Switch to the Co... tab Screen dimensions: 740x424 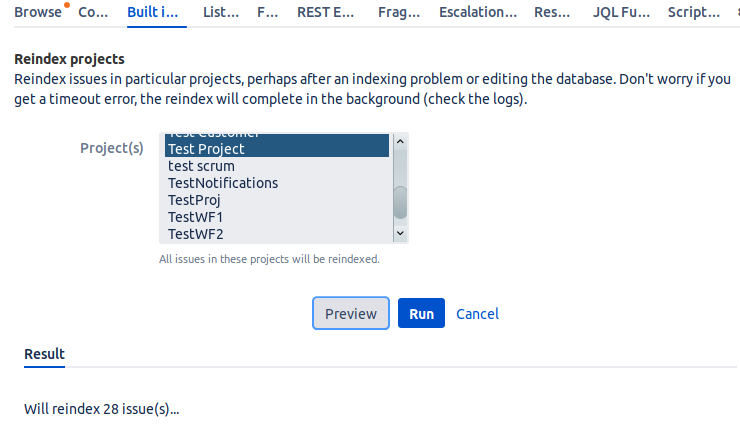click(x=93, y=13)
